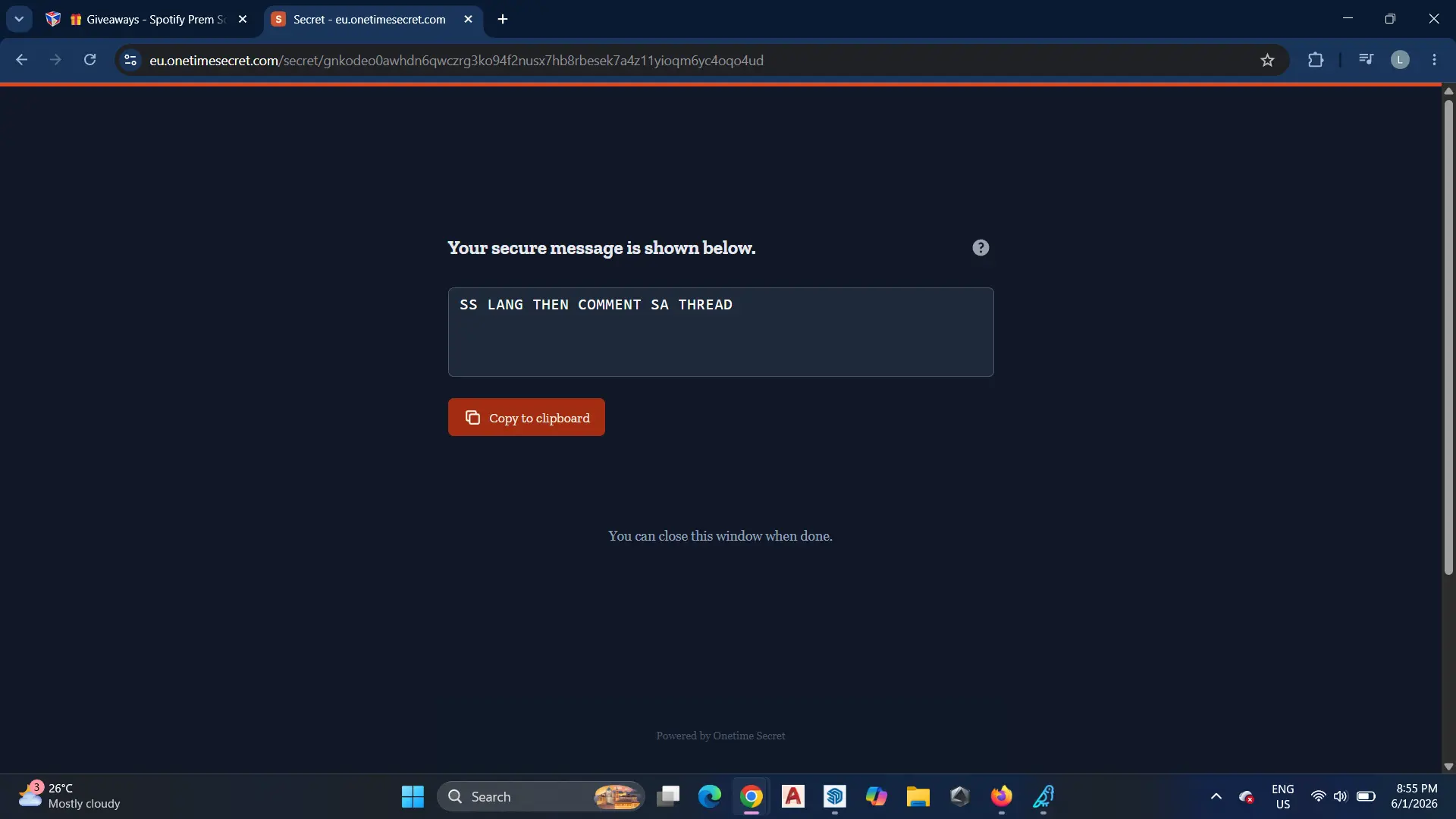Open the red A application in taskbar
The width and height of the screenshot is (1456, 819).
pos(793,796)
